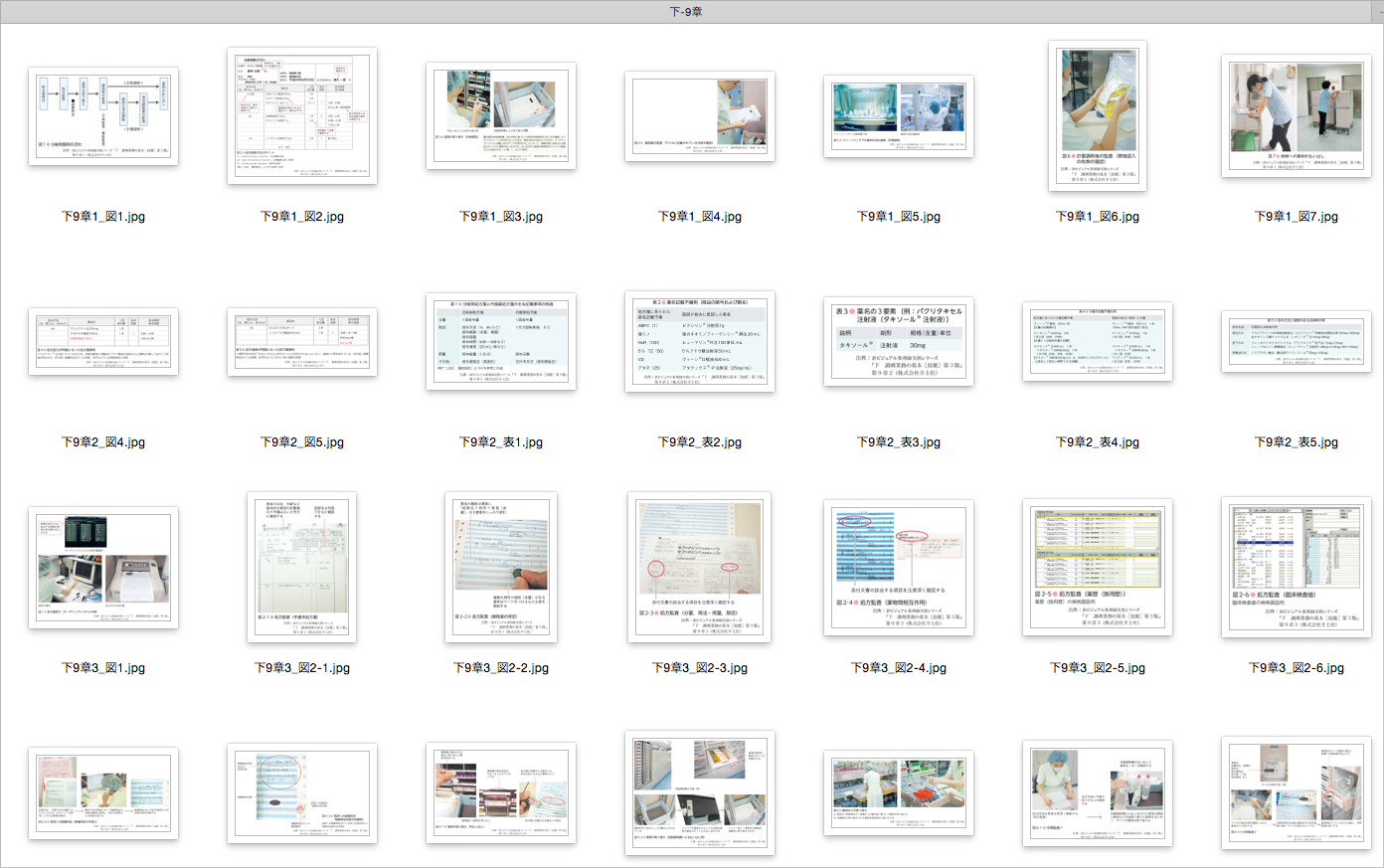Click the 下9章1_図6.jpg thumbnail
This screenshot has height=868, width=1384.
pos(1098,116)
